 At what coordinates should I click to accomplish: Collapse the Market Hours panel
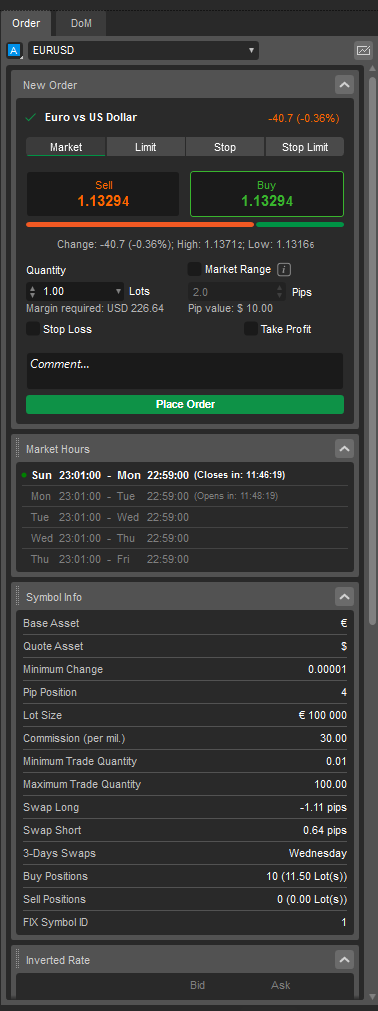pos(344,449)
